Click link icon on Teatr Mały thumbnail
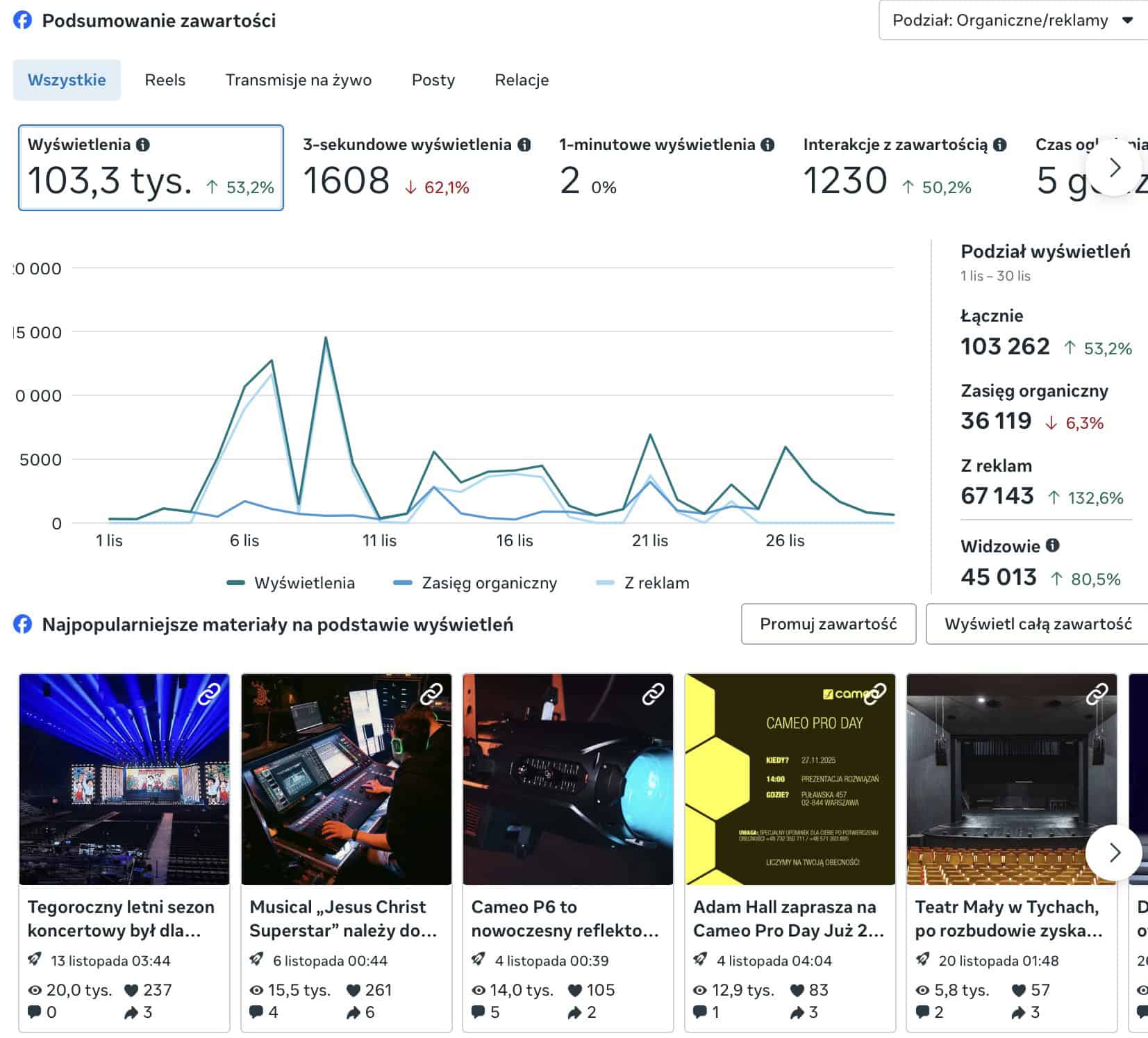1148x1038 pixels. [1097, 693]
